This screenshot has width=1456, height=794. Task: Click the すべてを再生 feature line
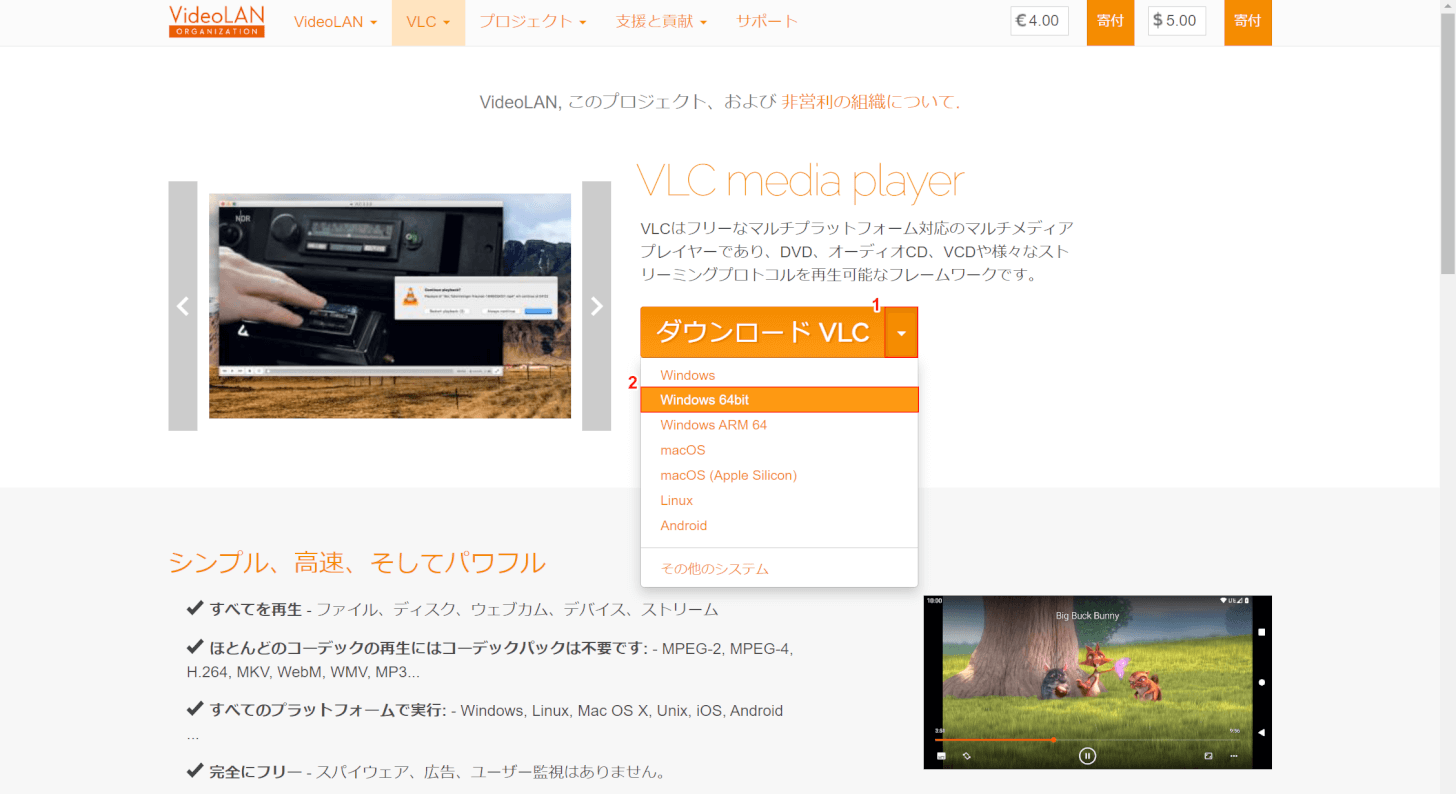(x=453, y=609)
